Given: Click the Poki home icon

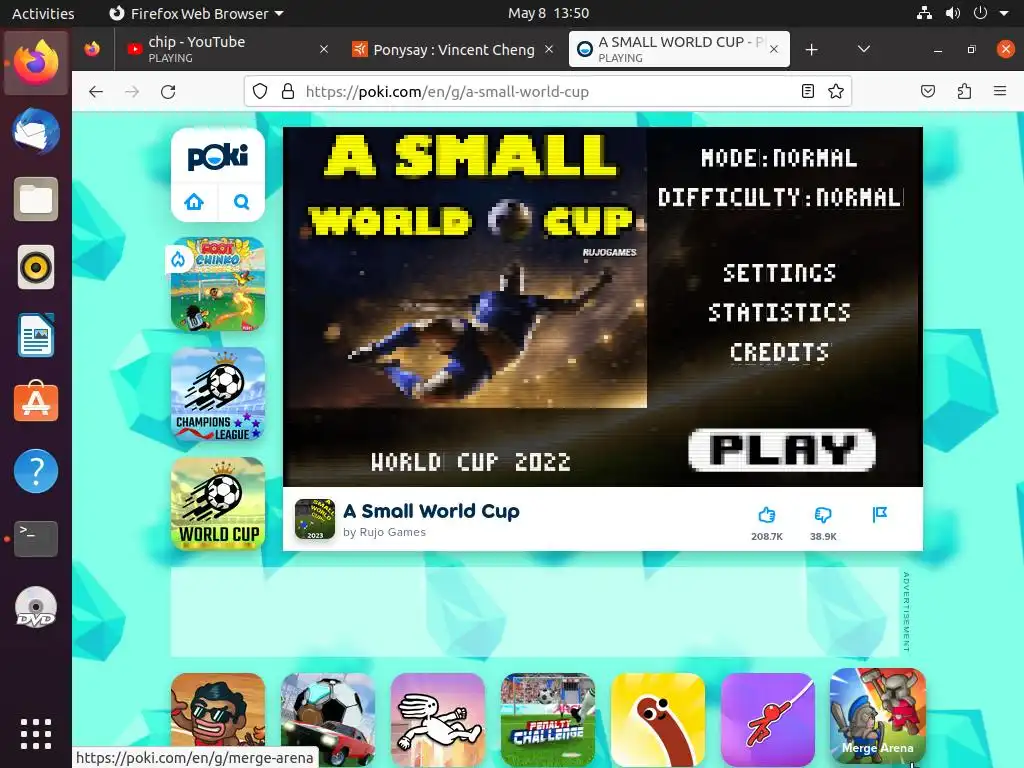Looking at the screenshot, I should (194, 202).
